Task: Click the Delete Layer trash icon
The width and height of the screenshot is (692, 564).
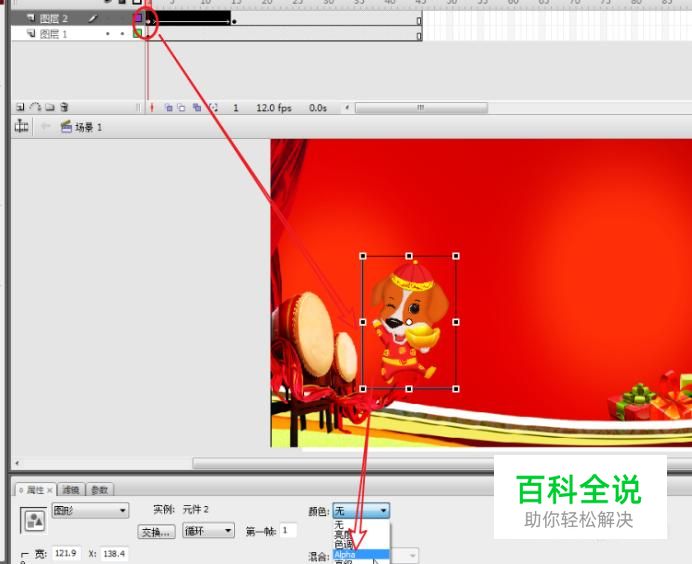Action: click(64, 107)
